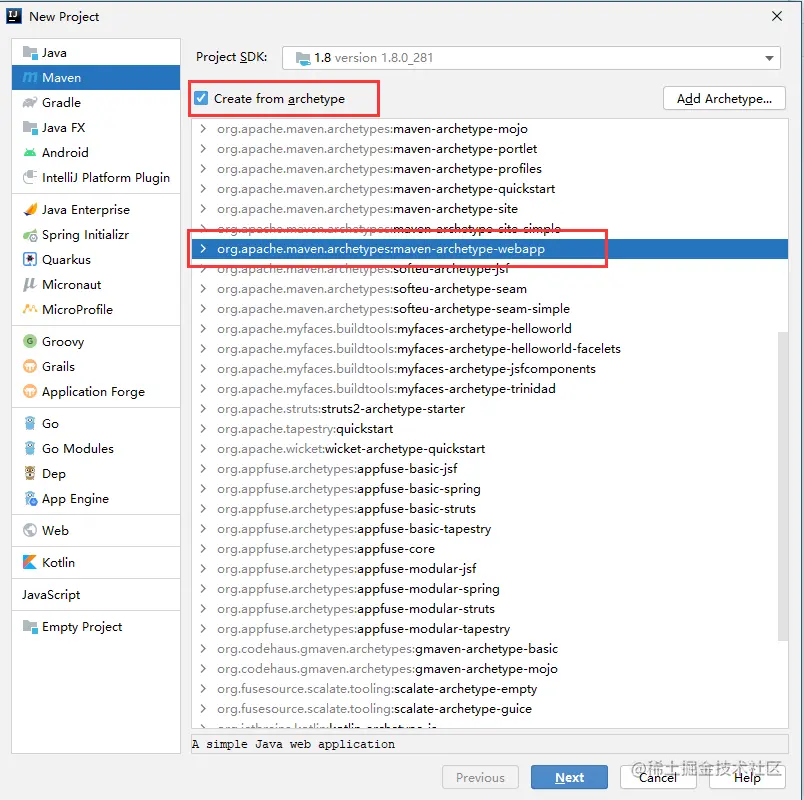Click the archetype list vertical scrollbar
The width and height of the screenshot is (804, 800).
[x=782, y=486]
